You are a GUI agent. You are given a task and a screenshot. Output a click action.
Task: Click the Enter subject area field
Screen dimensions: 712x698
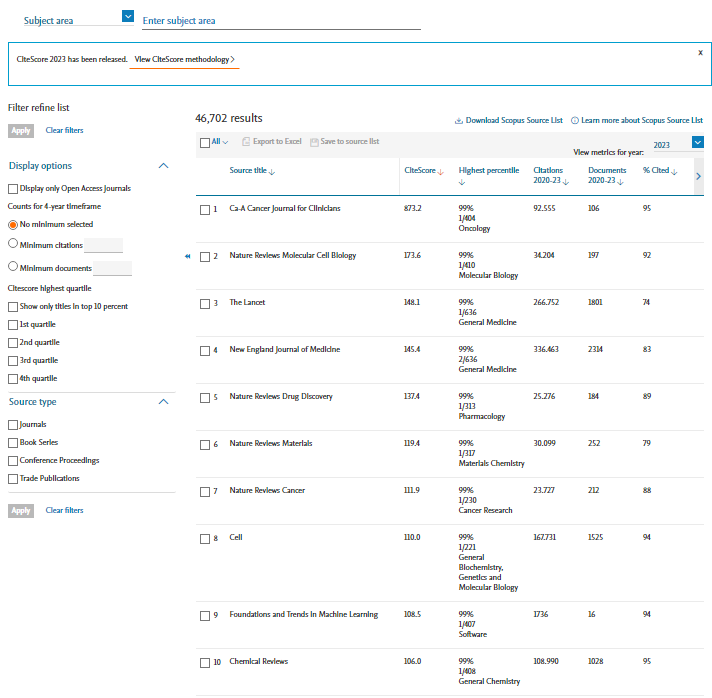pos(281,21)
